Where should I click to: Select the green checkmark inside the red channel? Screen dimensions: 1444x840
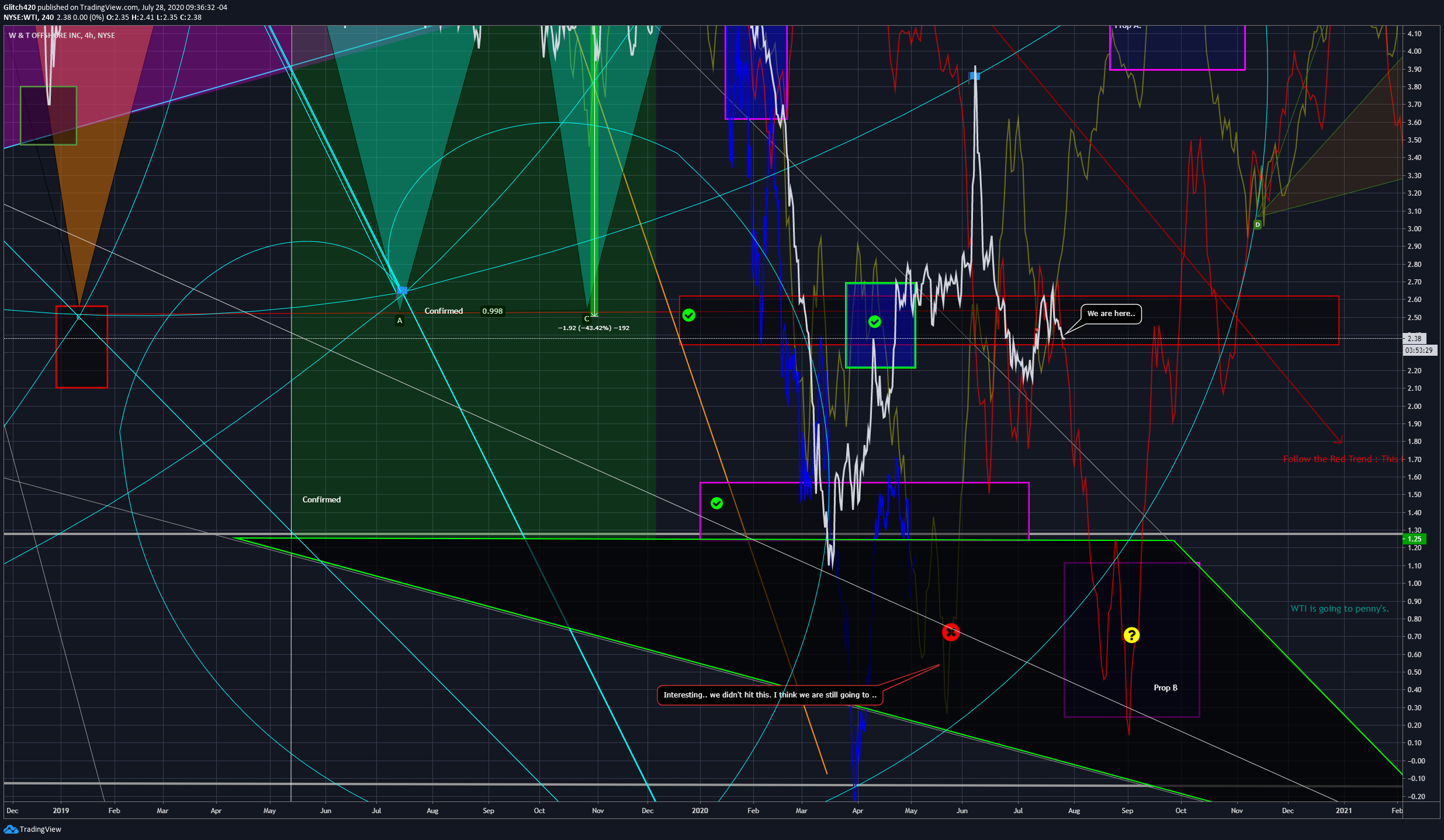tap(690, 314)
